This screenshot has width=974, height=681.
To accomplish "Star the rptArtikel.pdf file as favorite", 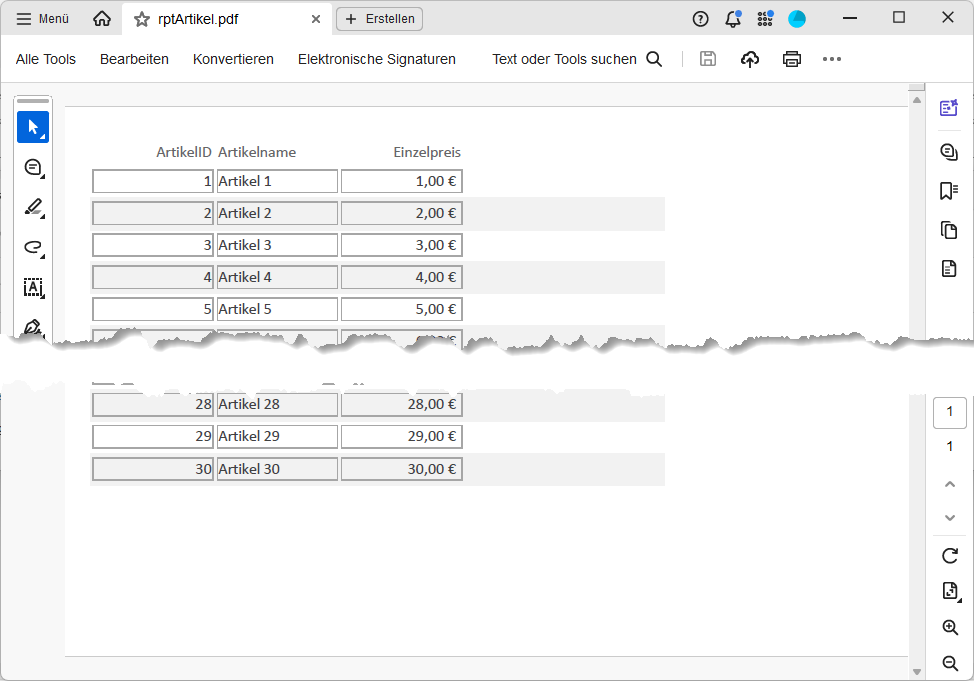I will tap(141, 19).
